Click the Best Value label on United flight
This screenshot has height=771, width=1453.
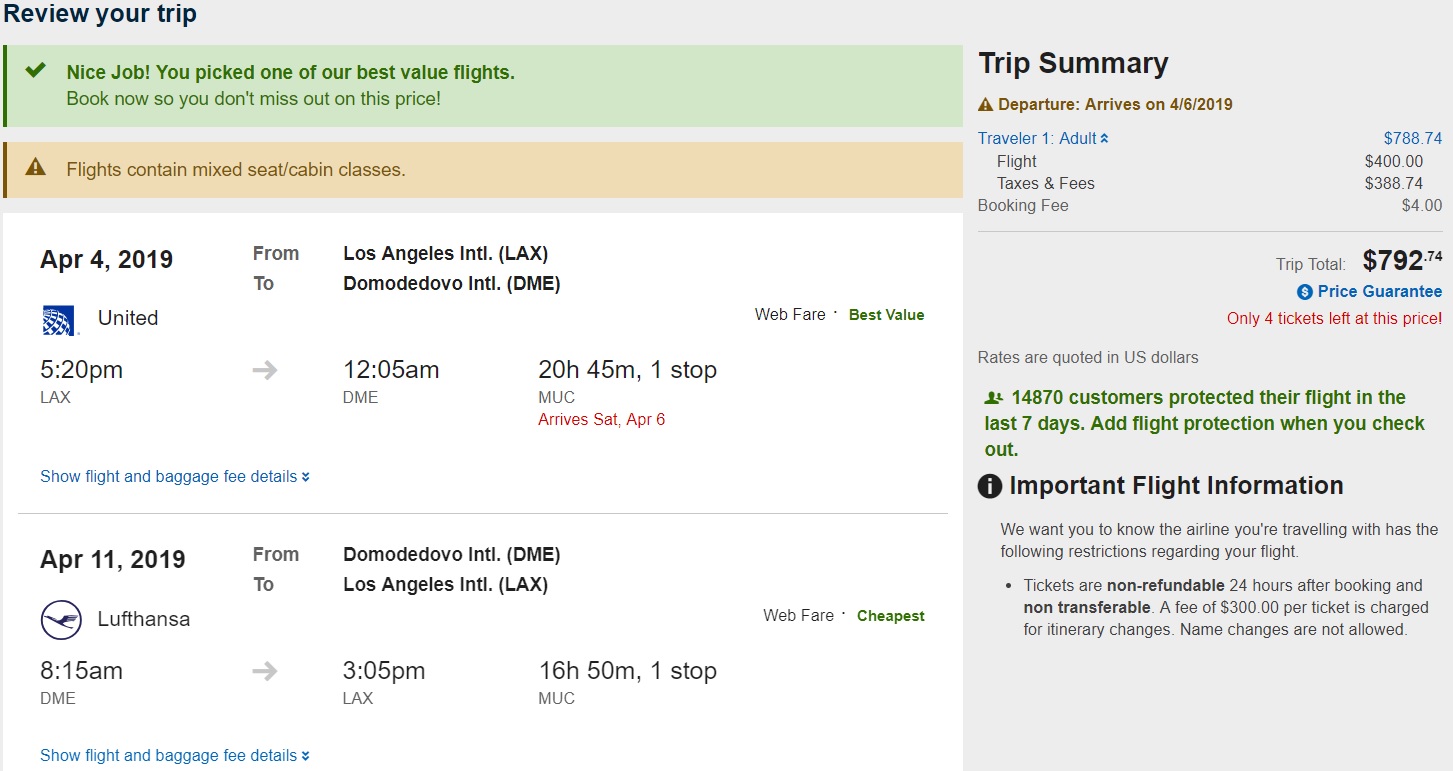tap(886, 315)
